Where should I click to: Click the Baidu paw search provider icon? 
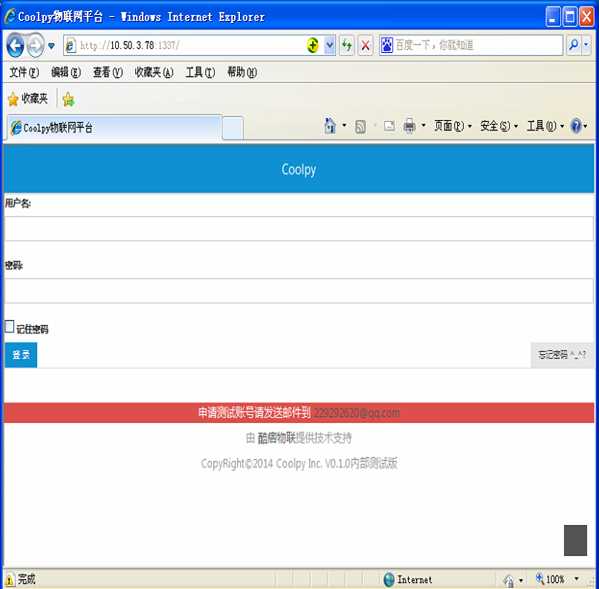tap(387, 45)
